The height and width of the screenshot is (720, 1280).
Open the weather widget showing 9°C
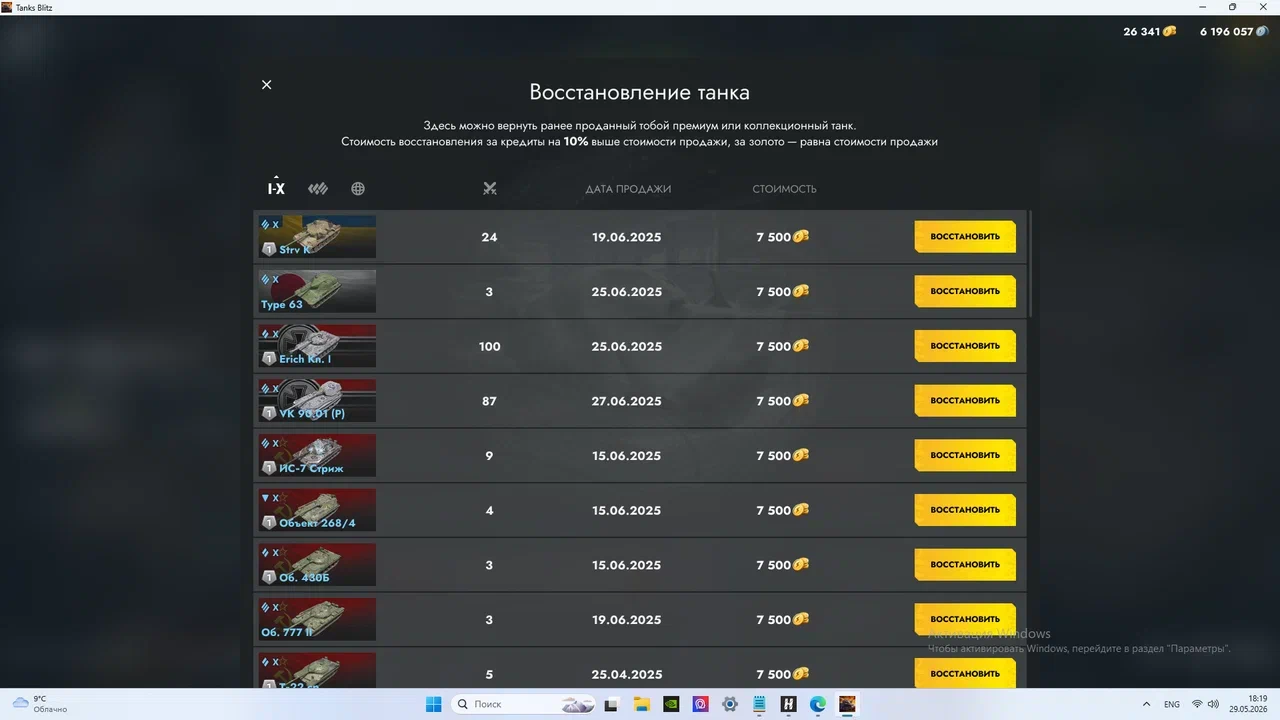40,704
